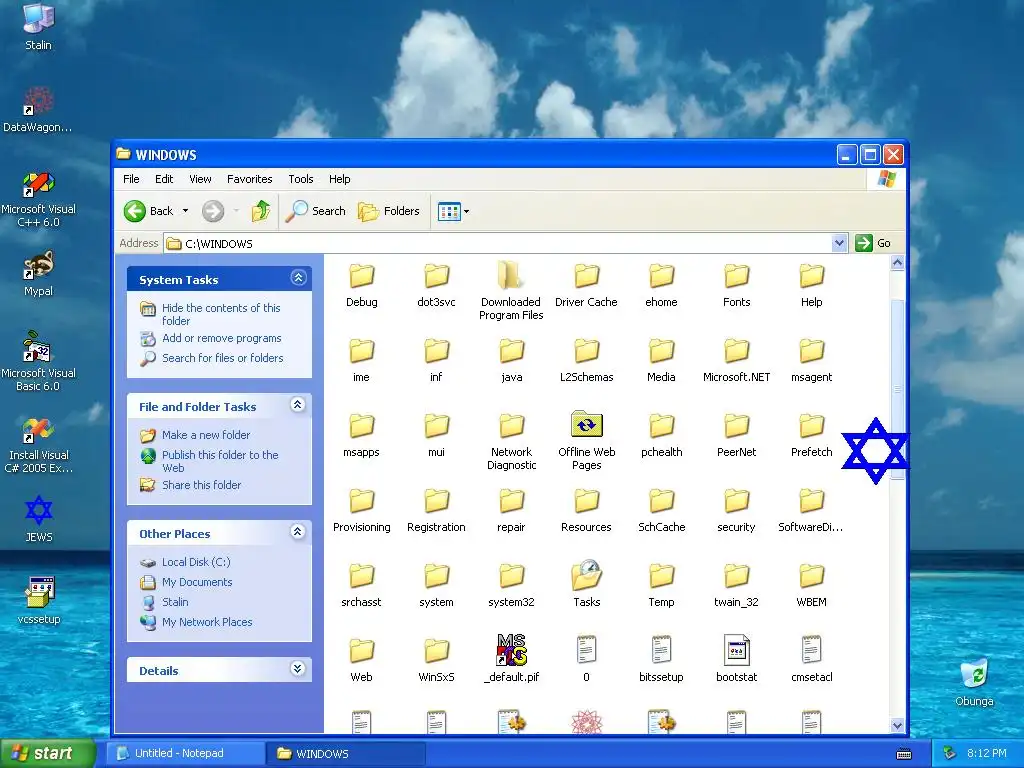
Task: Switch to Untitled - Notepad taskbar button
Action: point(185,754)
